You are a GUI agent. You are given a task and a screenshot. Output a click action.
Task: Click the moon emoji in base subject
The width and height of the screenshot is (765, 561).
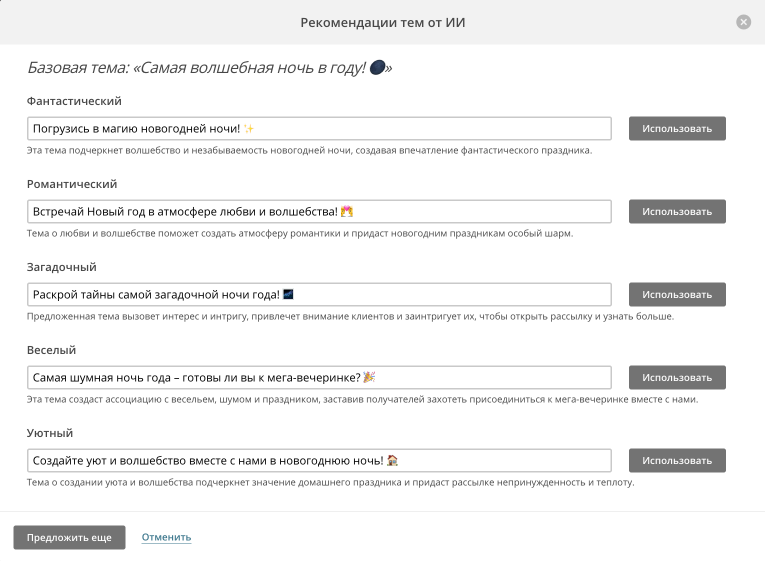pyautogui.click(x=377, y=67)
